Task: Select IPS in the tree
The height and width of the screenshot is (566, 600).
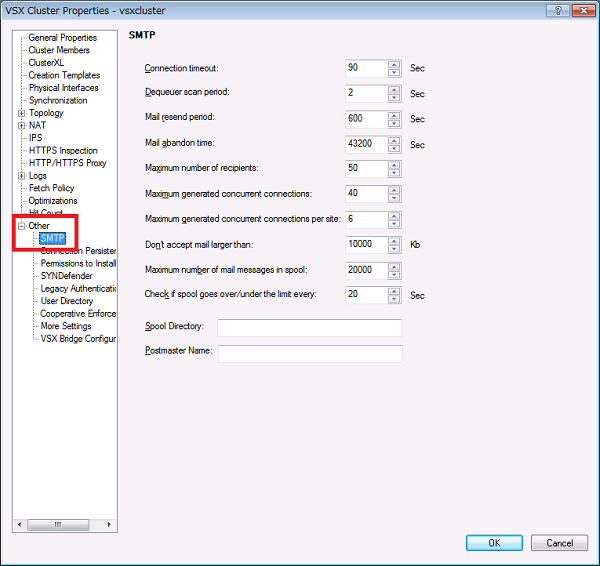Action: [36, 138]
